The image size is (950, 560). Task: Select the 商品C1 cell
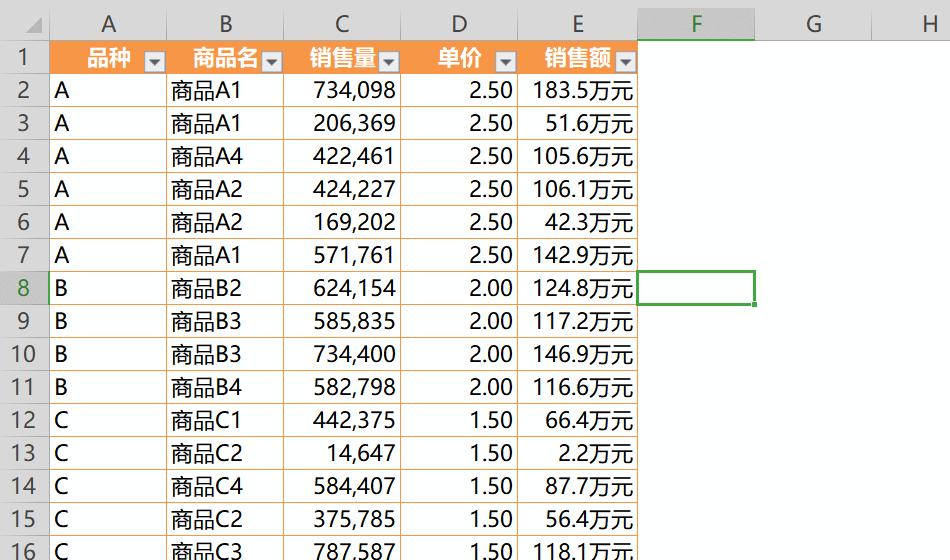tap(225, 420)
